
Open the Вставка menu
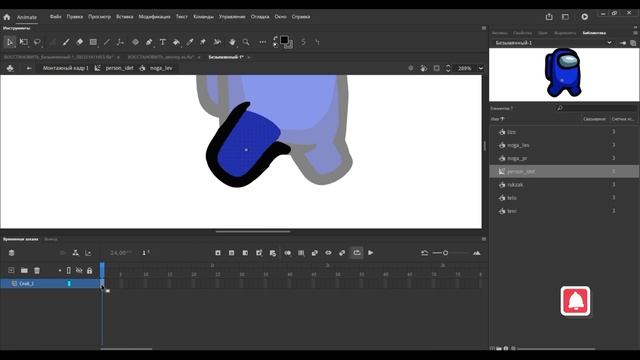pyautogui.click(x=124, y=17)
